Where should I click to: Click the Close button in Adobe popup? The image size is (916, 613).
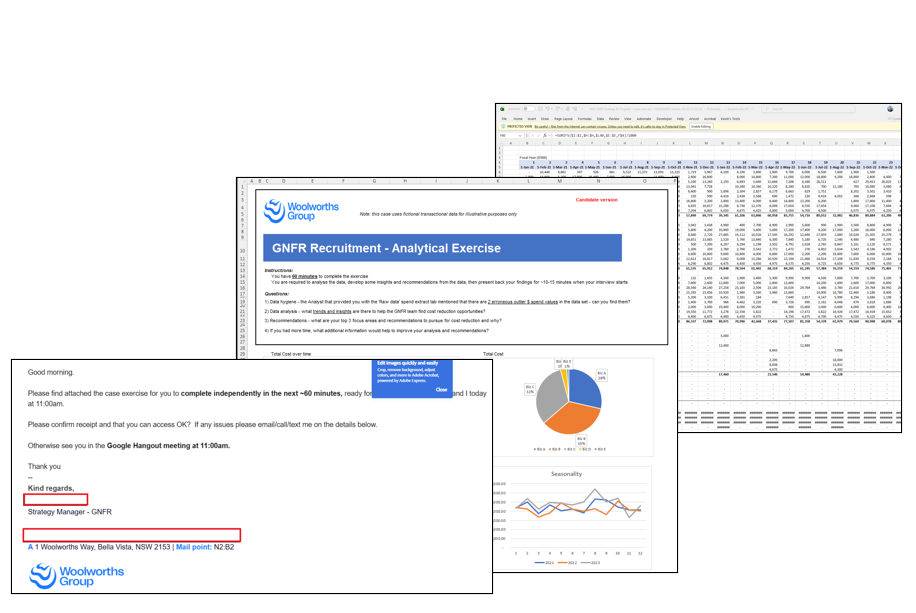pyautogui.click(x=441, y=390)
